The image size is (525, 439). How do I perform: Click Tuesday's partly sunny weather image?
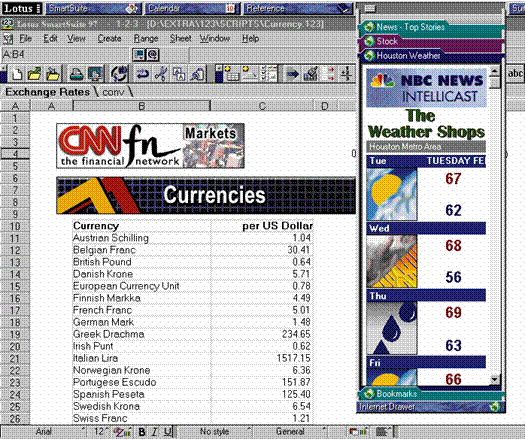pyautogui.click(x=392, y=194)
